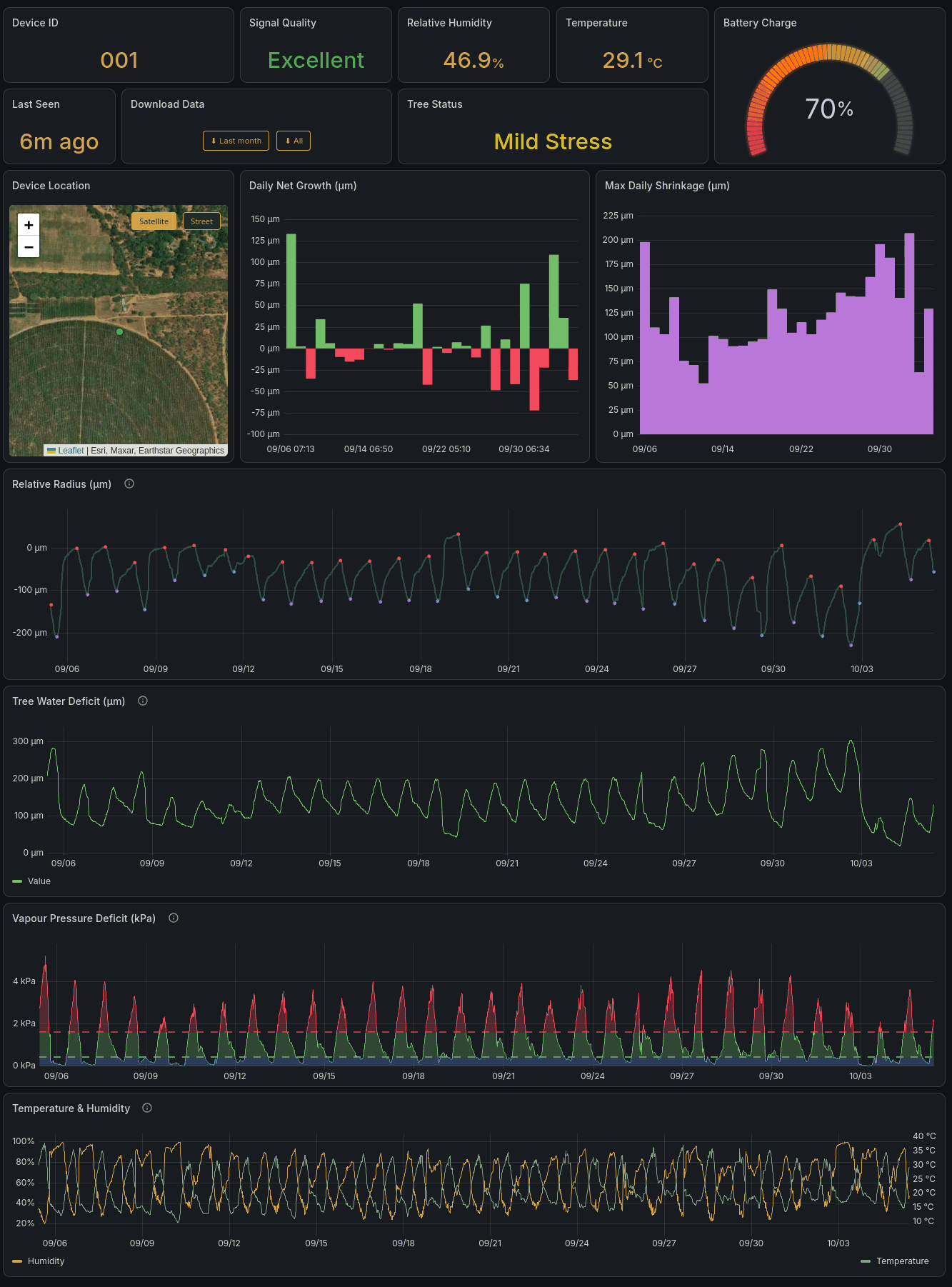Click the 09/14 06:50 axis label in Daily Net Growth
Image resolution: width=952 pixels, height=1287 pixels.
point(369,449)
